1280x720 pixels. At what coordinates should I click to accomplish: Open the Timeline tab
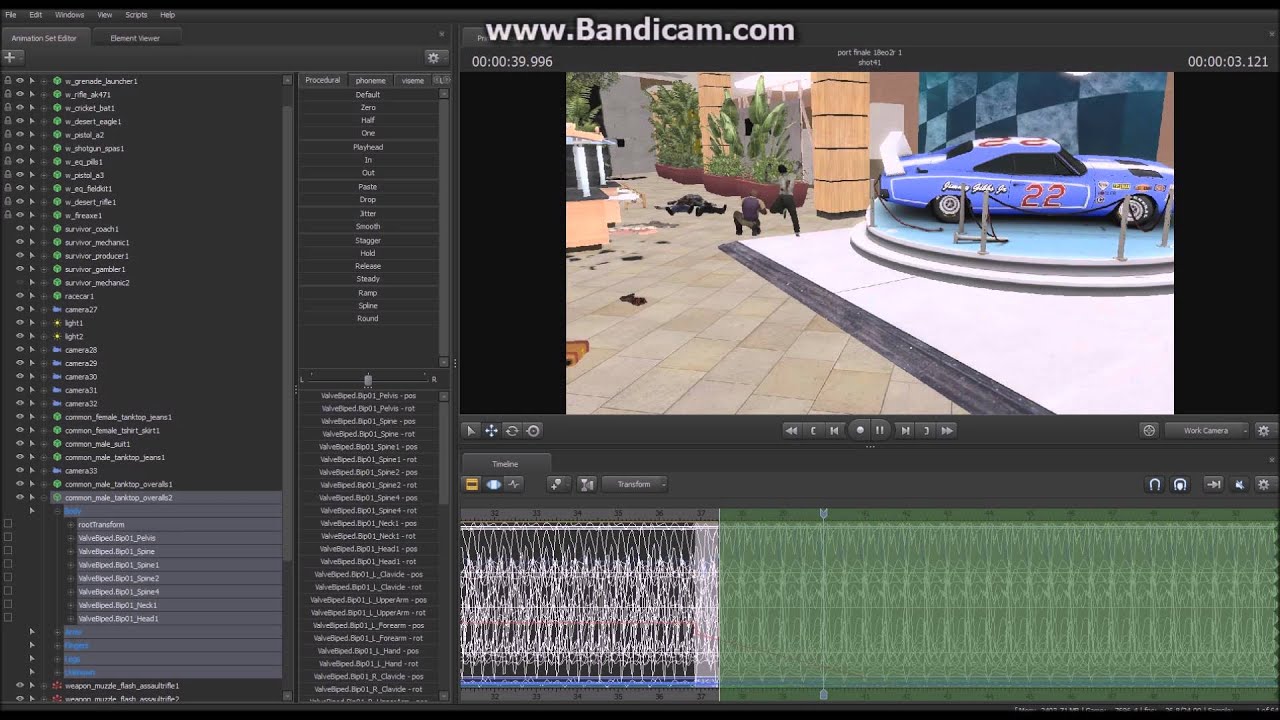click(505, 464)
